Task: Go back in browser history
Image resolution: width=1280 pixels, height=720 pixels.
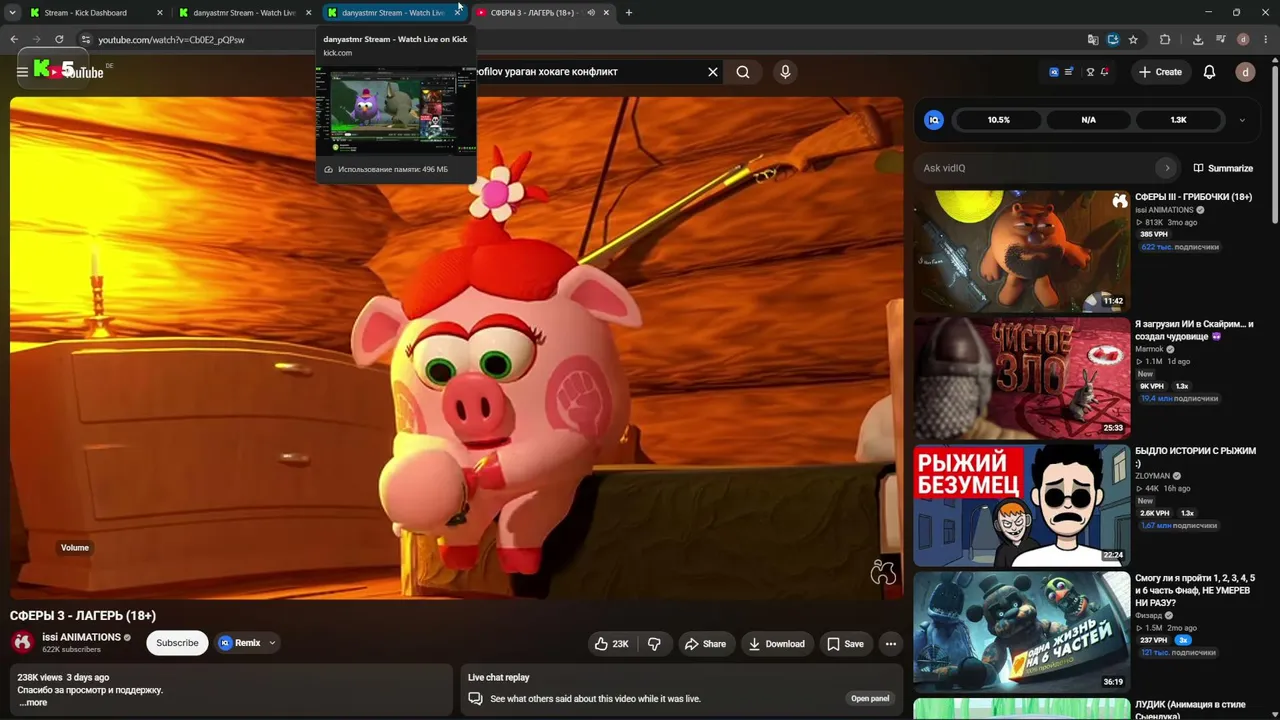Action: coord(14,40)
